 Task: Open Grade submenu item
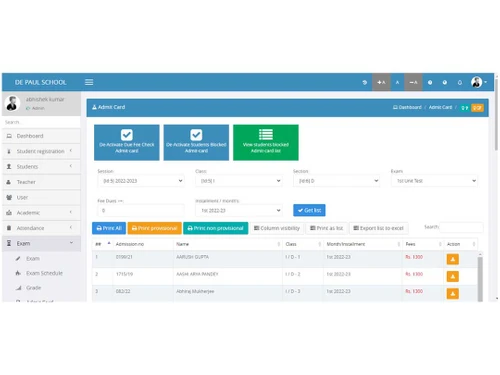41,288
